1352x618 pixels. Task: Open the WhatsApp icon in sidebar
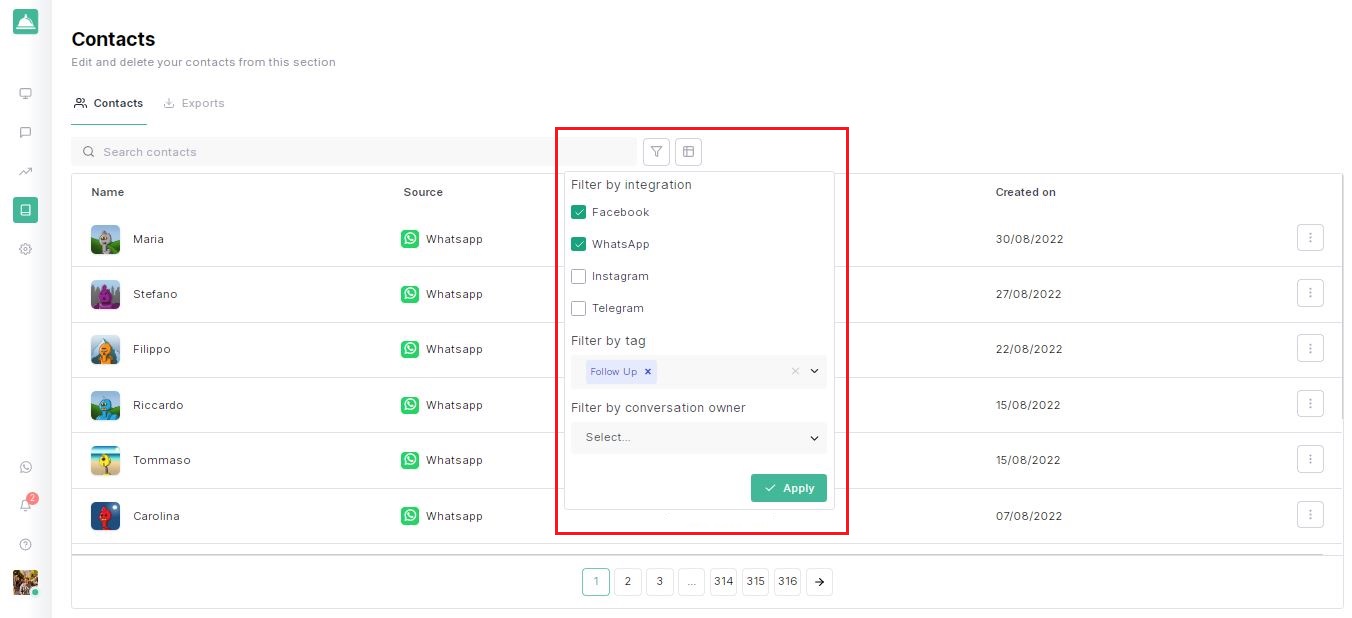(x=26, y=467)
